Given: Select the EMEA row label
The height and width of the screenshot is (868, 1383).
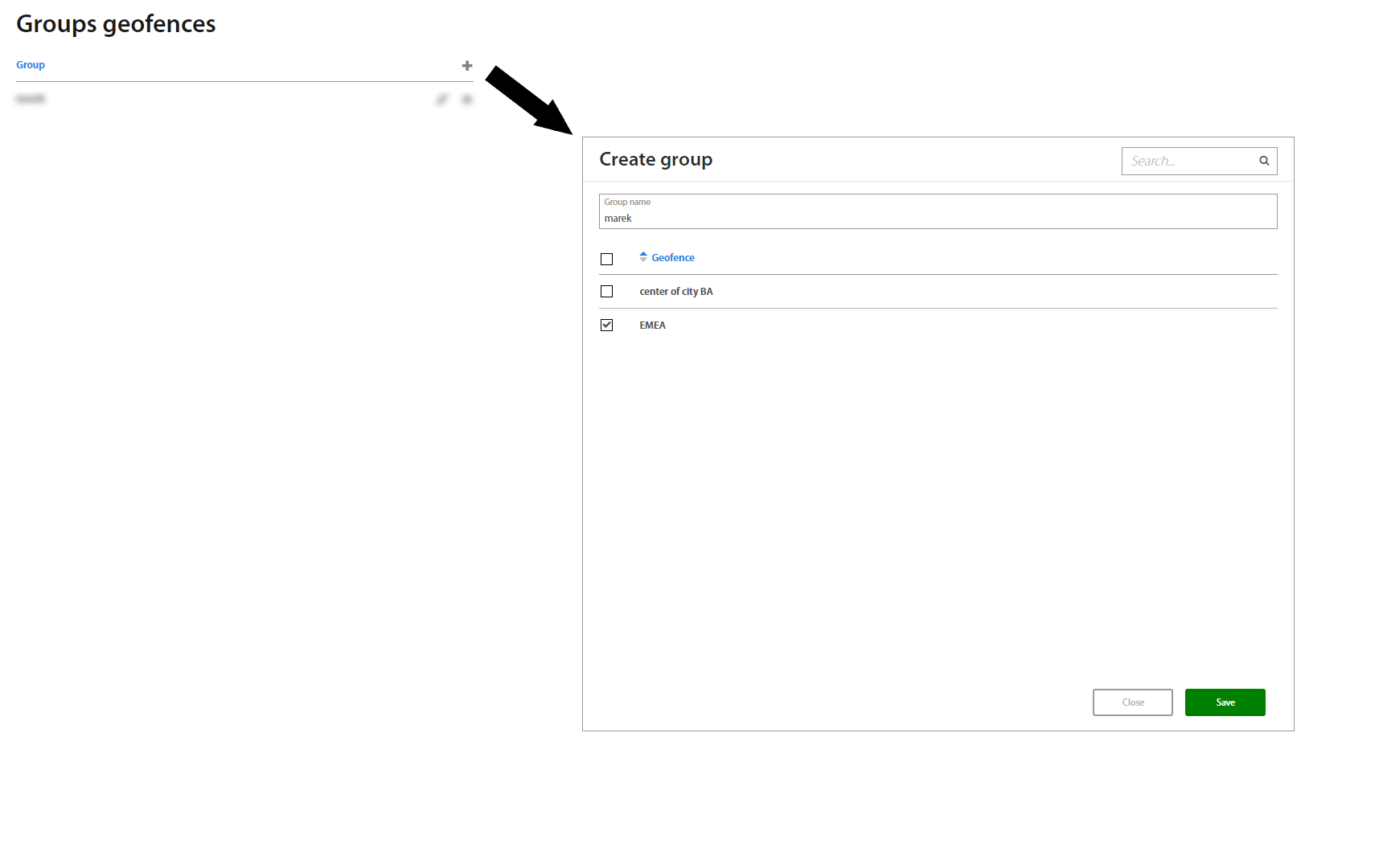Looking at the screenshot, I should 652,325.
